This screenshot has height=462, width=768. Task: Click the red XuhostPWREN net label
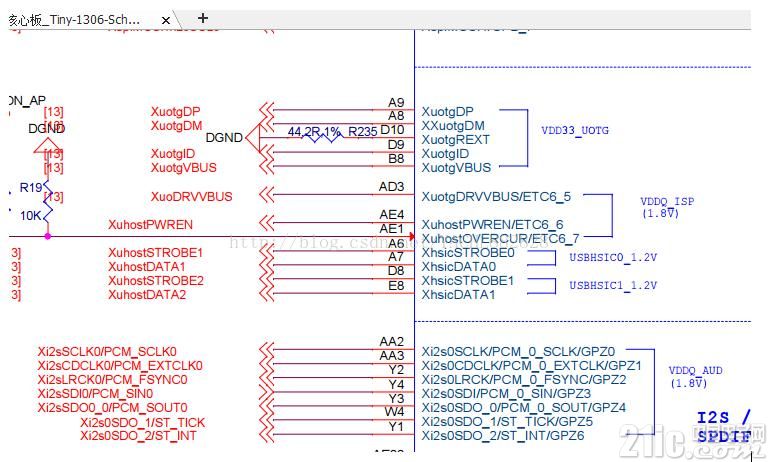[150, 225]
